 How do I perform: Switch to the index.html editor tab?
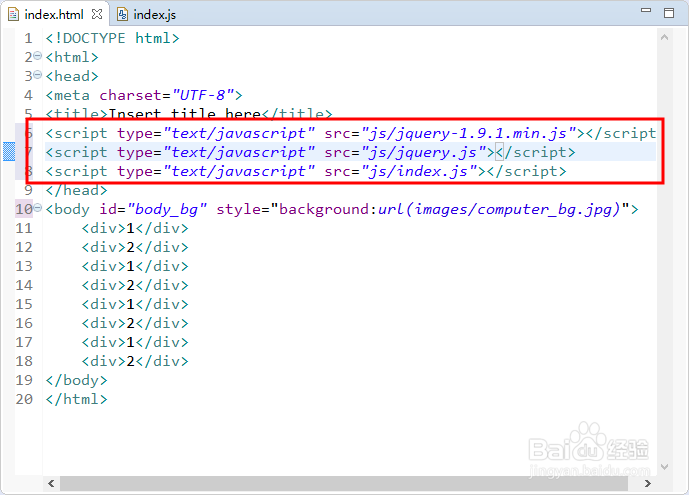tap(54, 14)
